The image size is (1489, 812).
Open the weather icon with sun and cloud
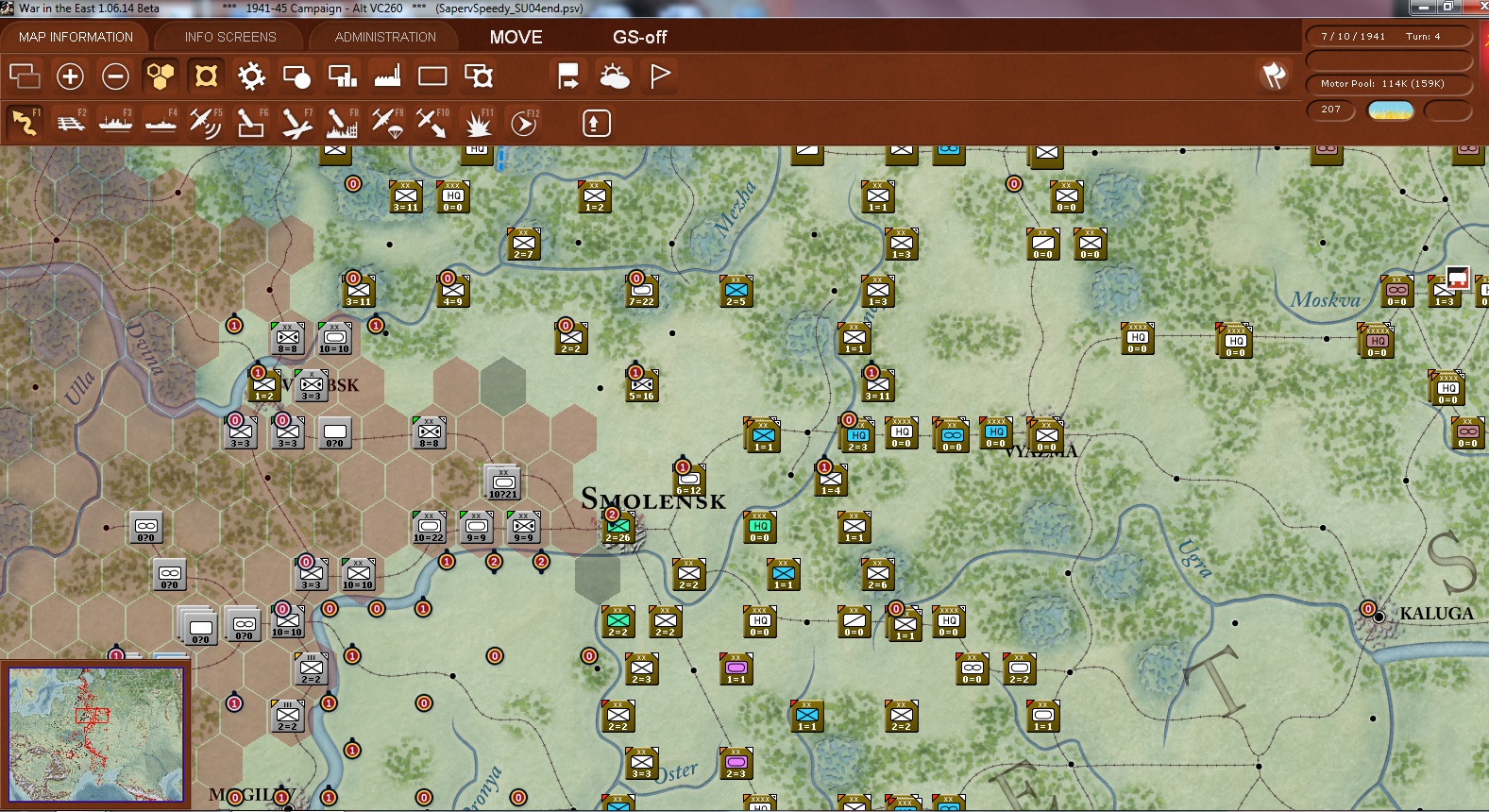tap(614, 76)
